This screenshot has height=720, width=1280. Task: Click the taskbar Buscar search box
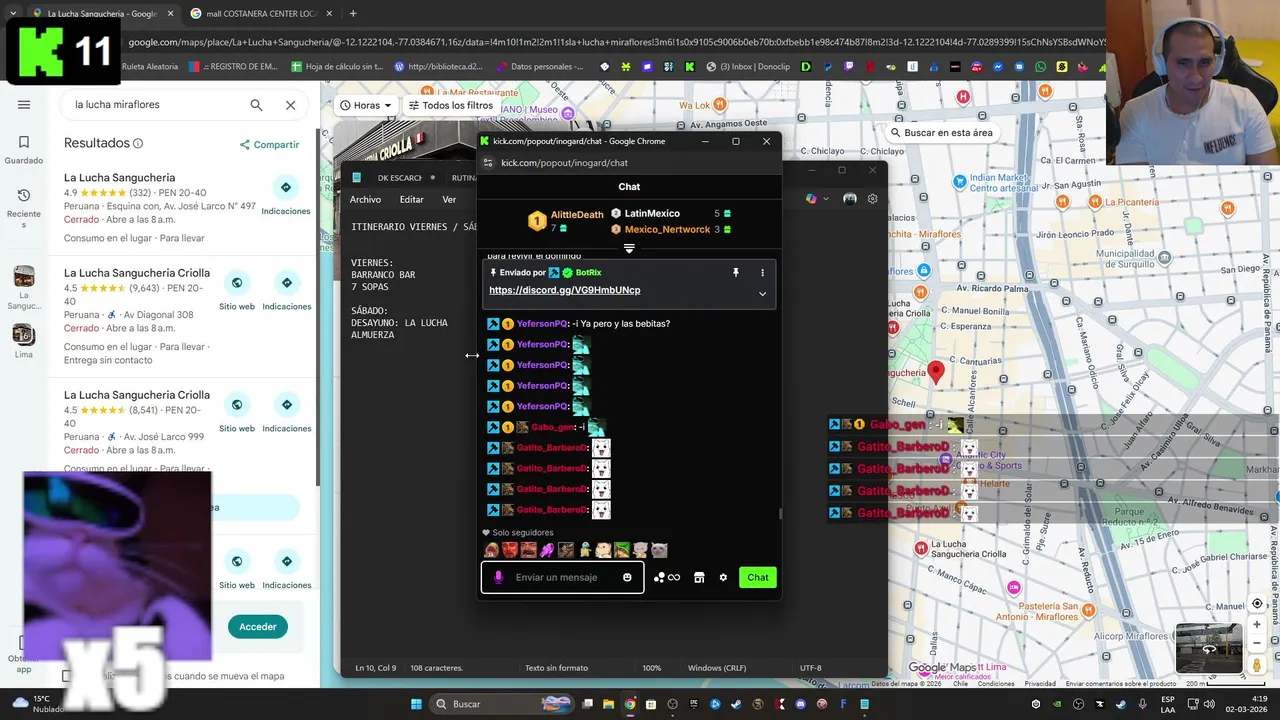point(500,704)
